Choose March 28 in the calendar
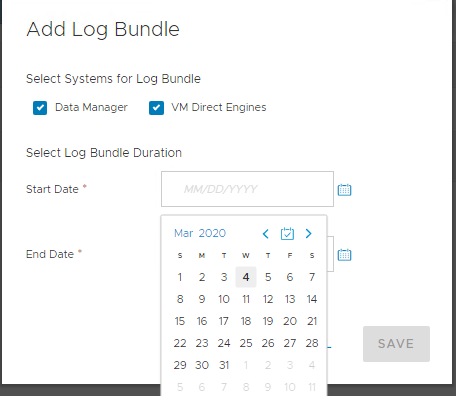This screenshot has width=456, height=396. tap(312, 343)
